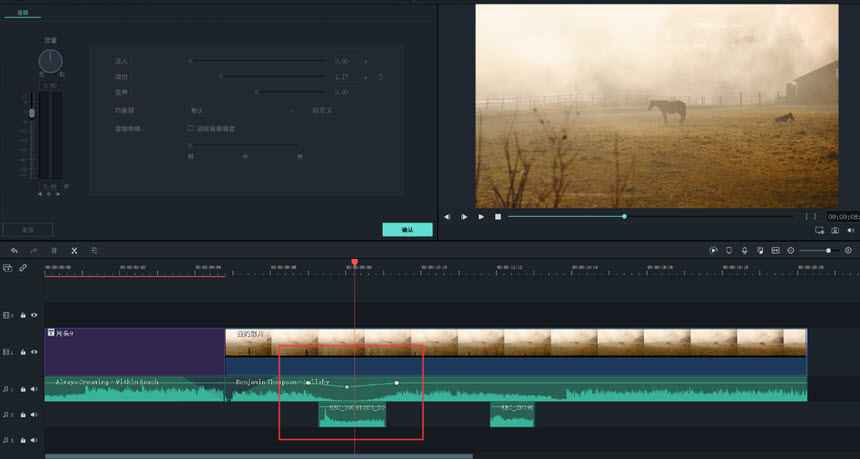Select the purple title clip on timeline

[x=134, y=350]
